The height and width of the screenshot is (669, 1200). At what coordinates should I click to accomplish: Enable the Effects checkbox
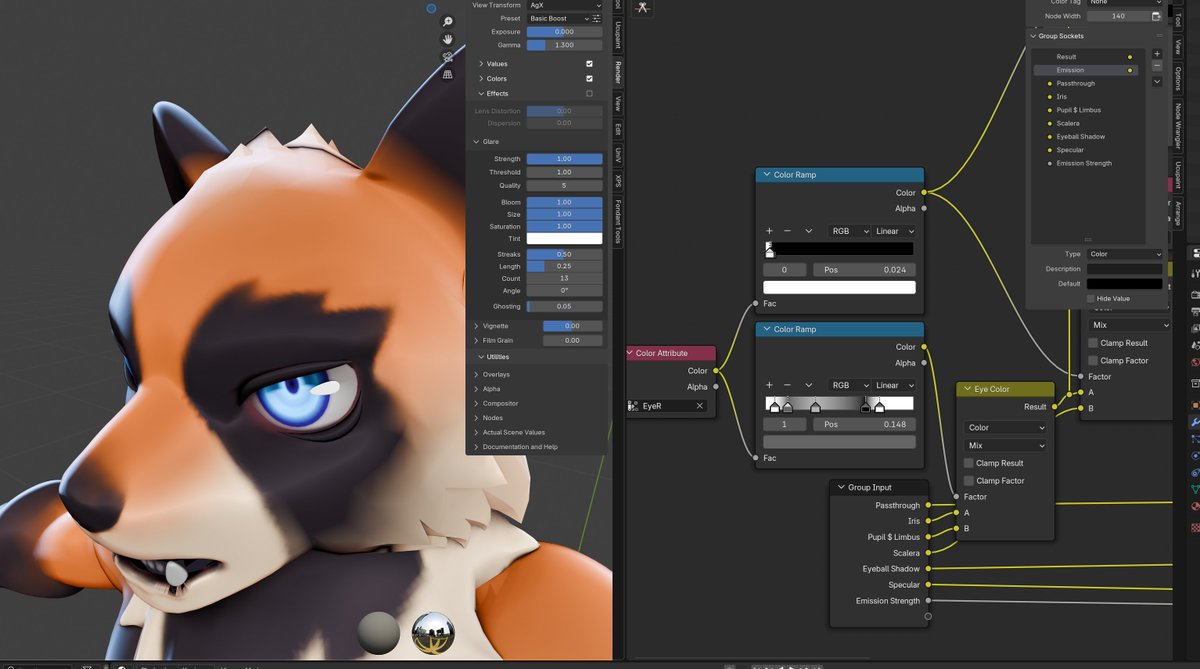tap(589, 93)
